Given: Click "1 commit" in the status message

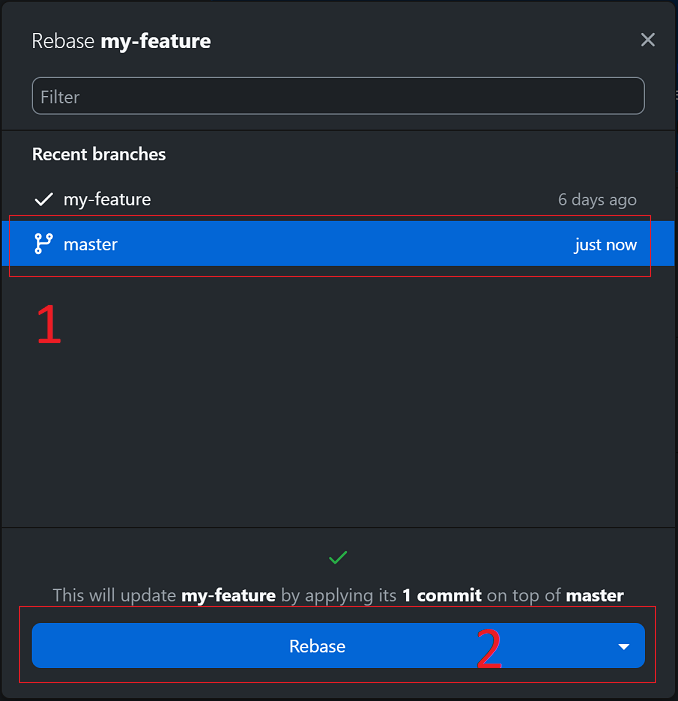Looking at the screenshot, I should pyautogui.click(x=442, y=595).
